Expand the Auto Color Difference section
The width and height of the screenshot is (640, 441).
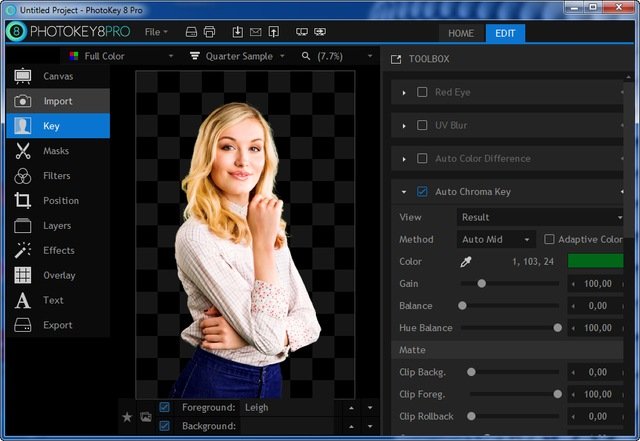click(404, 159)
